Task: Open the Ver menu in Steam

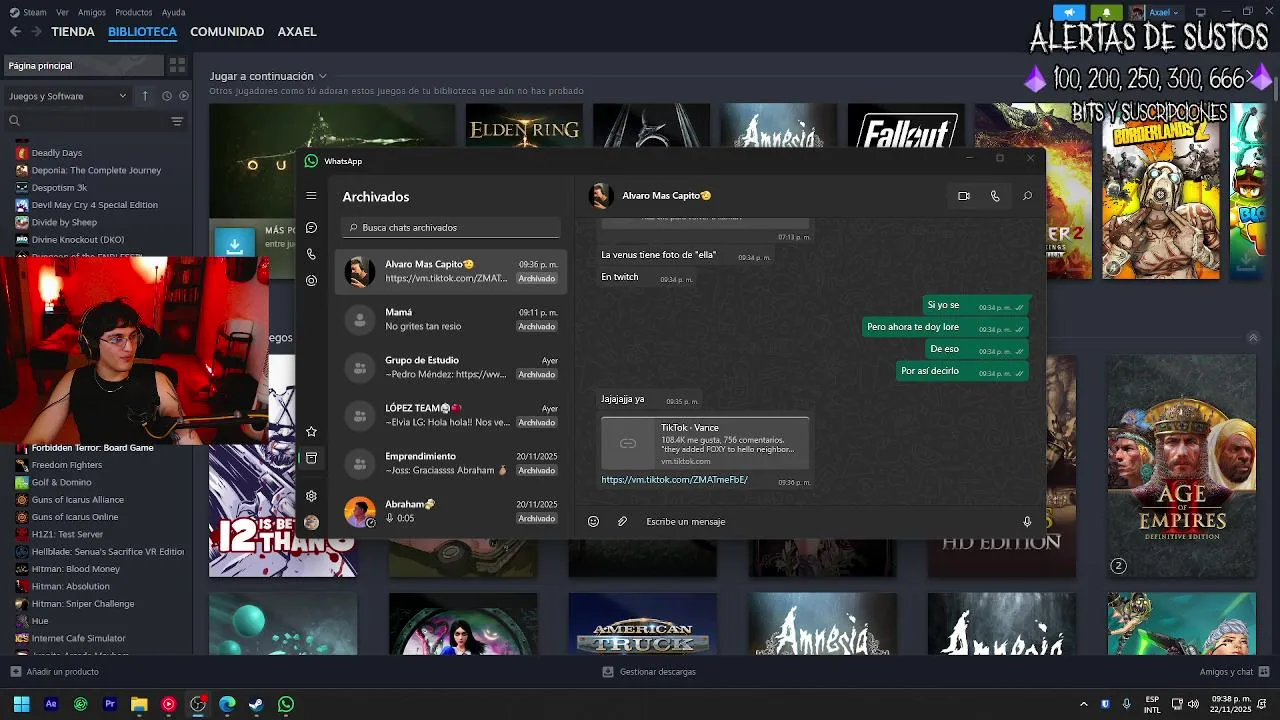Action: point(63,12)
